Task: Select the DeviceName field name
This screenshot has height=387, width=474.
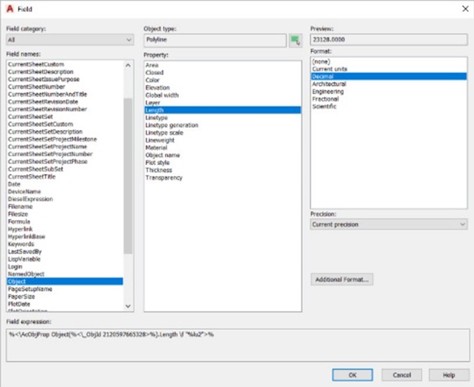Action: pos(65,191)
